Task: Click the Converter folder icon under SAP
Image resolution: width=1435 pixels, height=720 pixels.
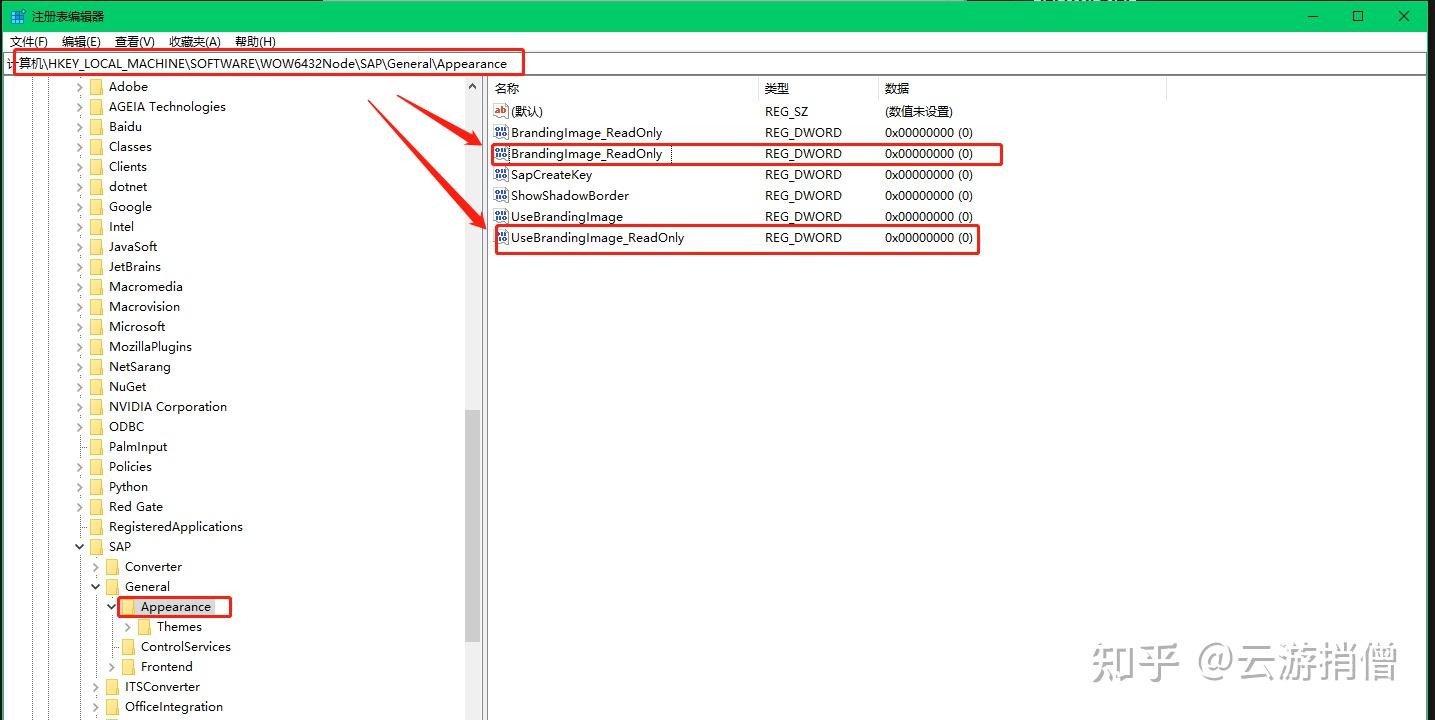Action: point(112,567)
